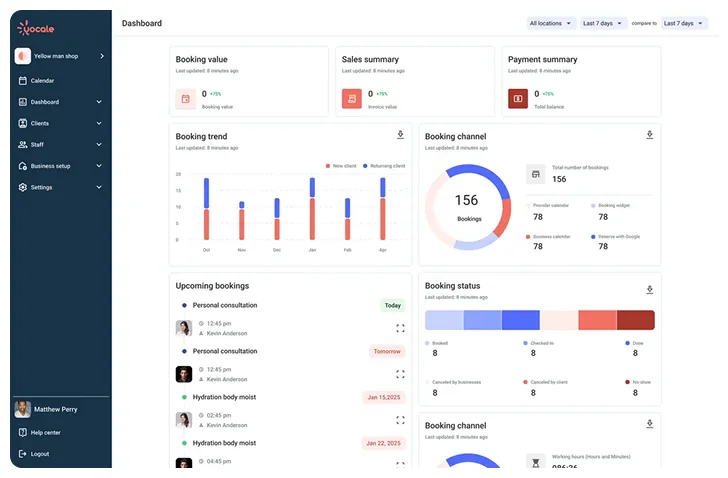Click the Hydration body moist Jan 22 title
Viewport: 728px width, 478px height.
point(224,444)
